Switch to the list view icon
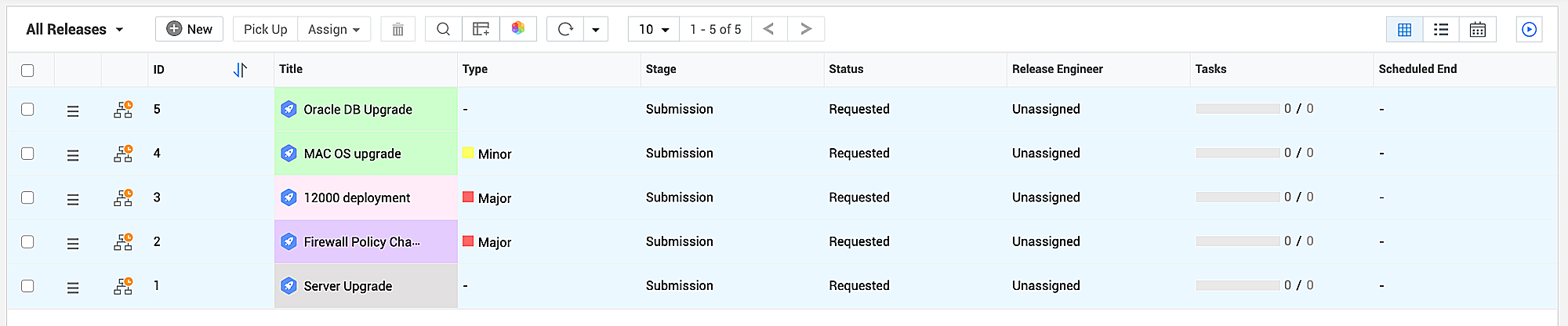This screenshot has height=326, width=1568. coord(1441,30)
